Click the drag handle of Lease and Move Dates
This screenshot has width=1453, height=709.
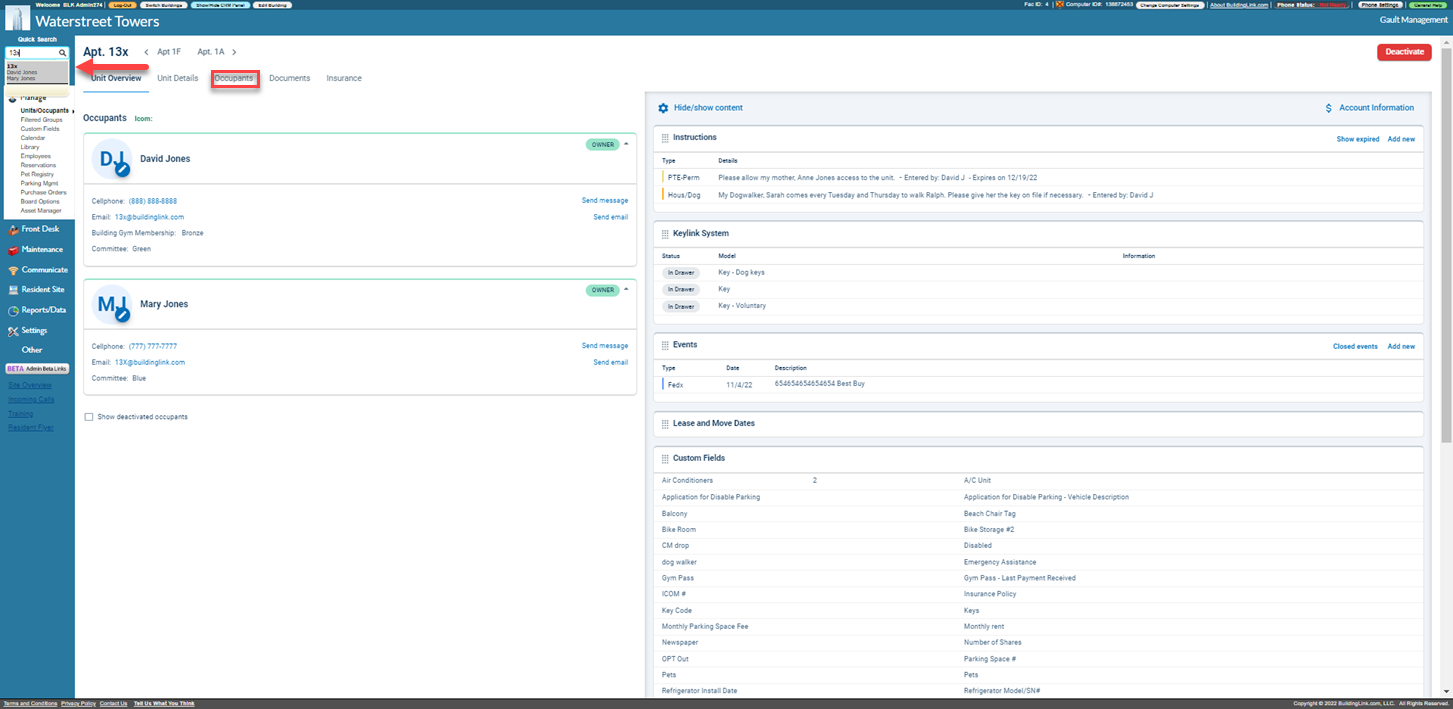pos(665,424)
